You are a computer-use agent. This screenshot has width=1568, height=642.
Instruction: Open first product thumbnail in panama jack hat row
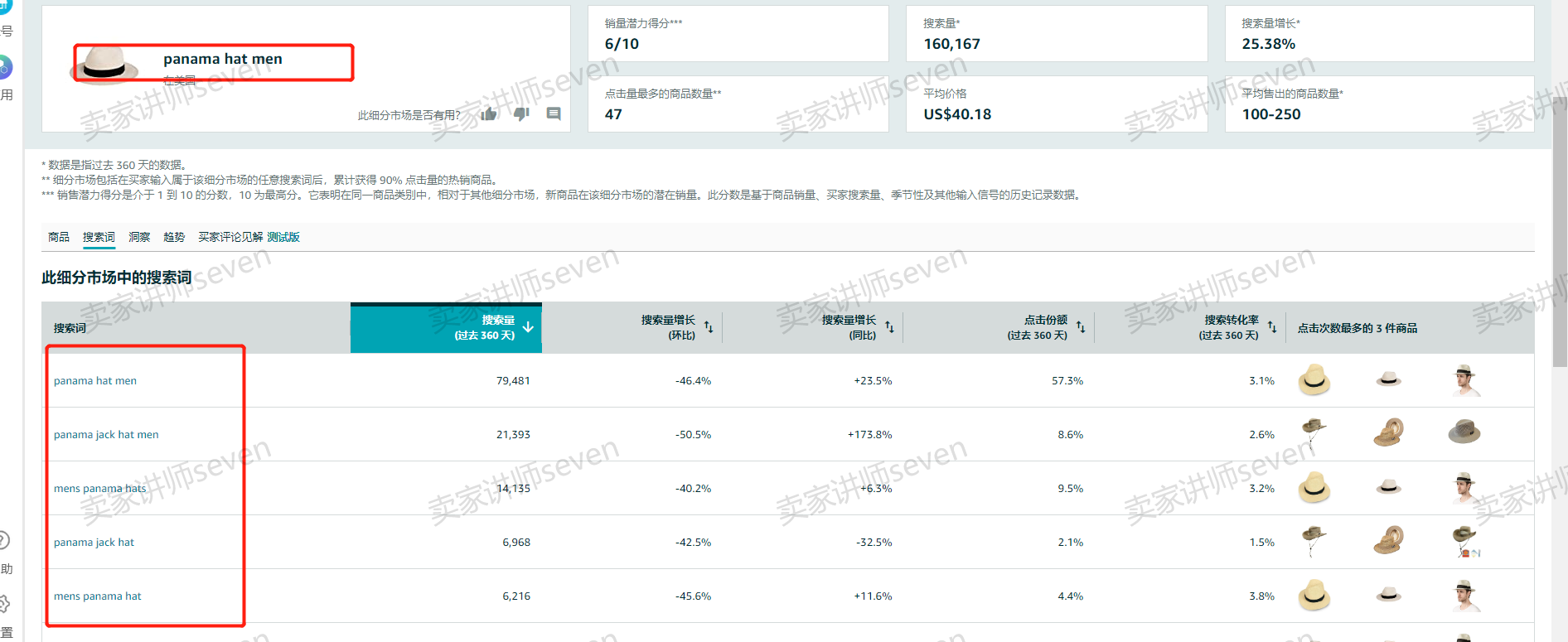coord(1314,541)
